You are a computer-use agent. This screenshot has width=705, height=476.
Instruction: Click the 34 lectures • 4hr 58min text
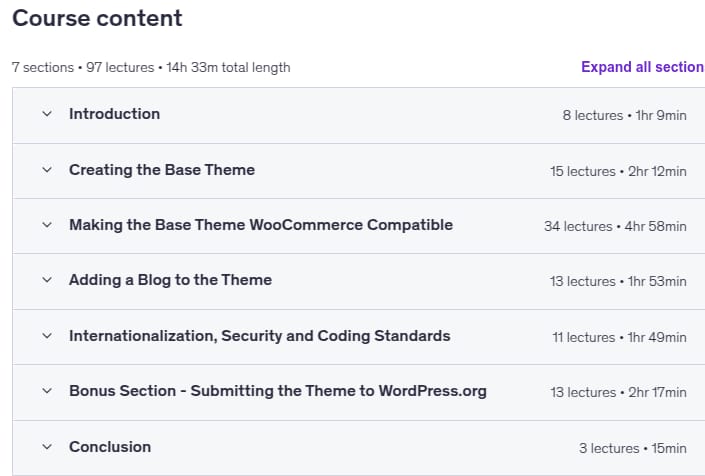coord(615,227)
